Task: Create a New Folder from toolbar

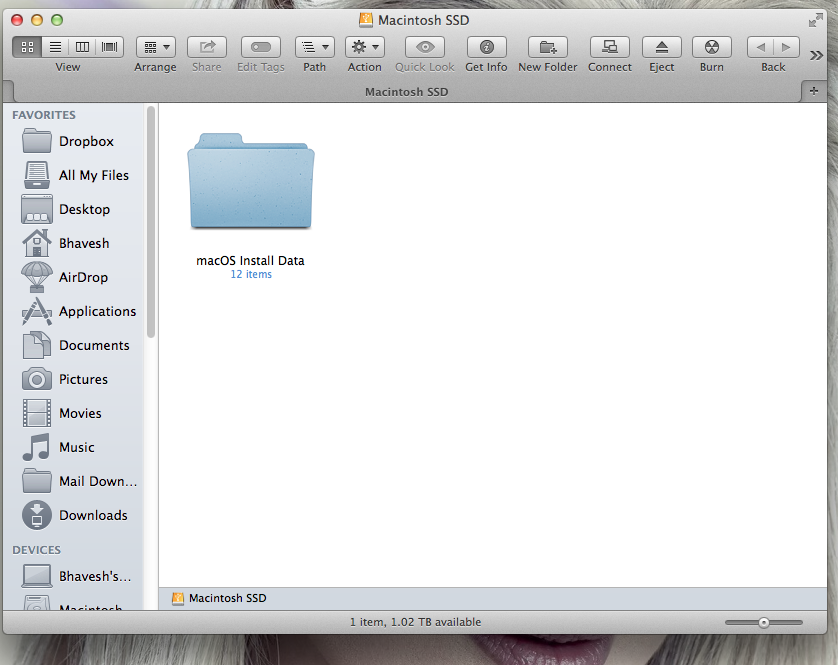Action: click(548, 47)
